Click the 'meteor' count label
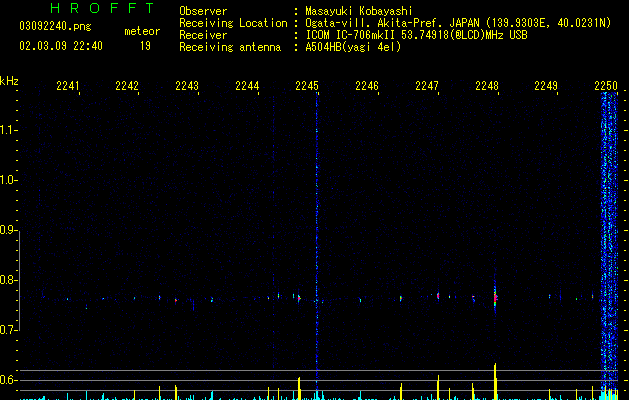629x400 pixels. [x=142, y=31]
